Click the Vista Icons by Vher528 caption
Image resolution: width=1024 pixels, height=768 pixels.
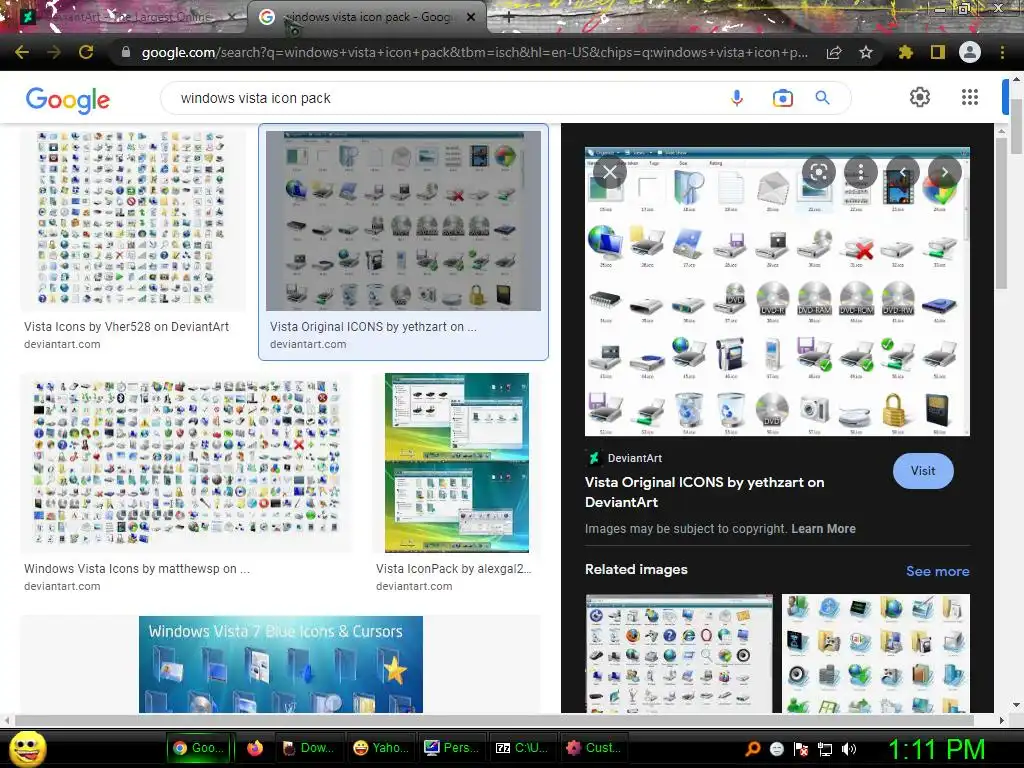point(126,327)
